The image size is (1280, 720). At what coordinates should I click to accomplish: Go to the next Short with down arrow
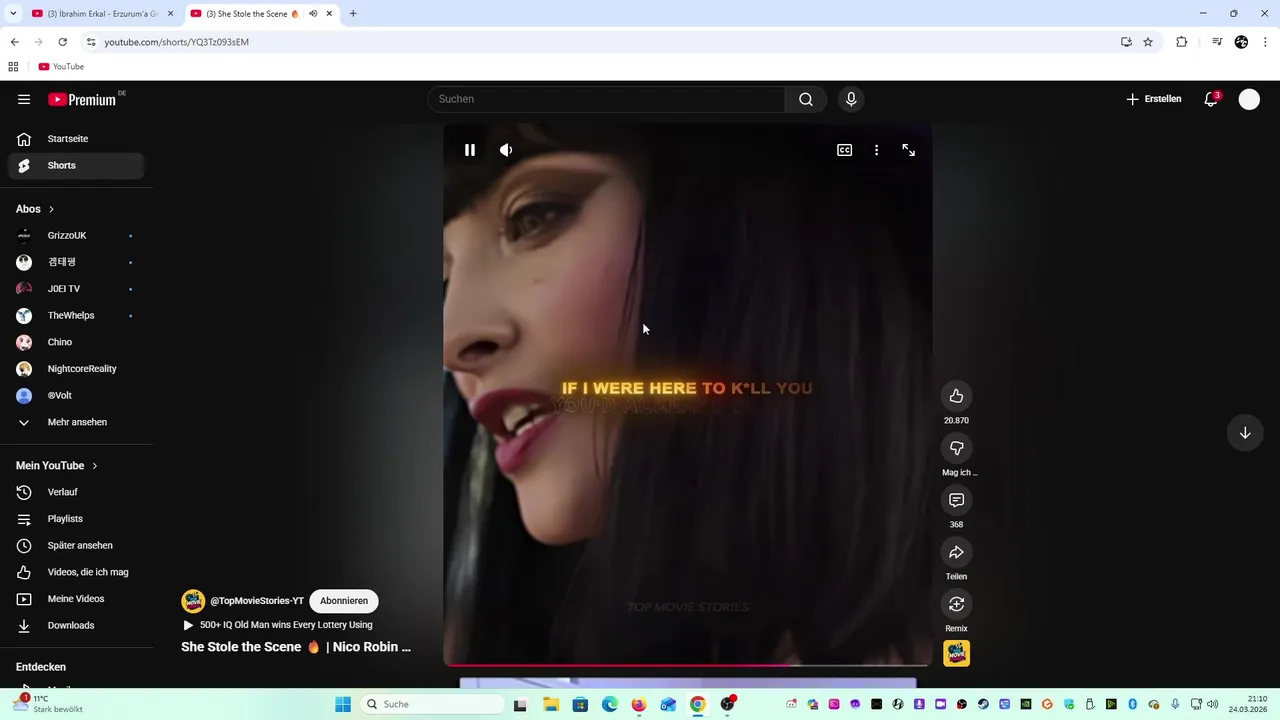1245,433
